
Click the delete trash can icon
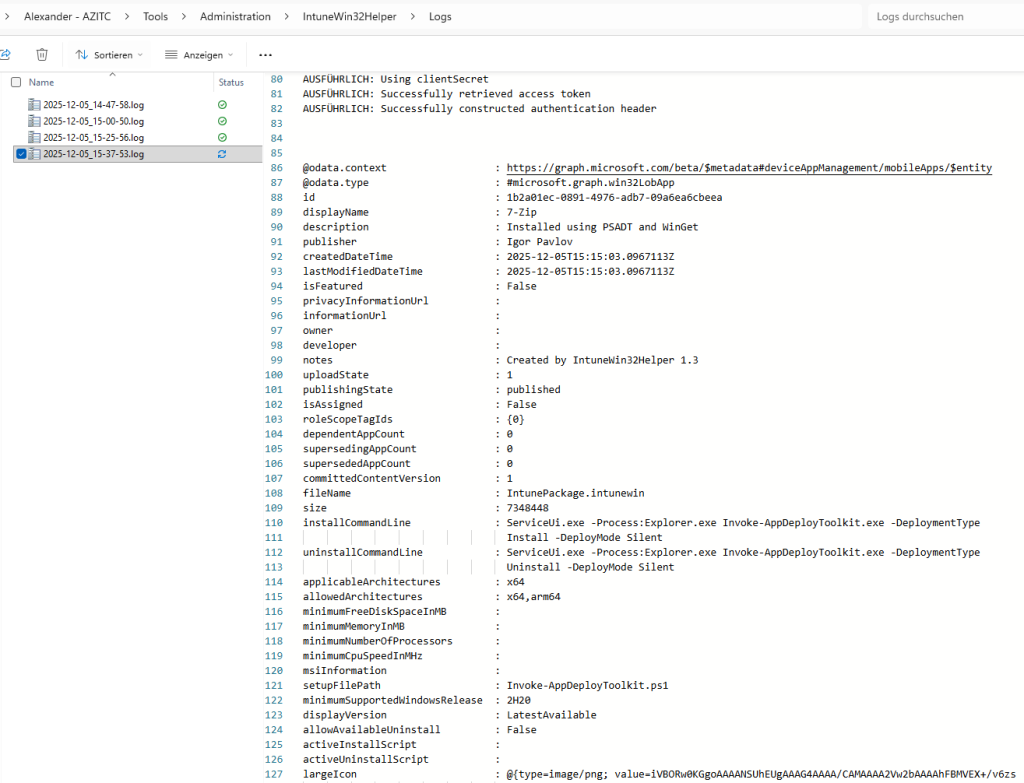point(42,55)
